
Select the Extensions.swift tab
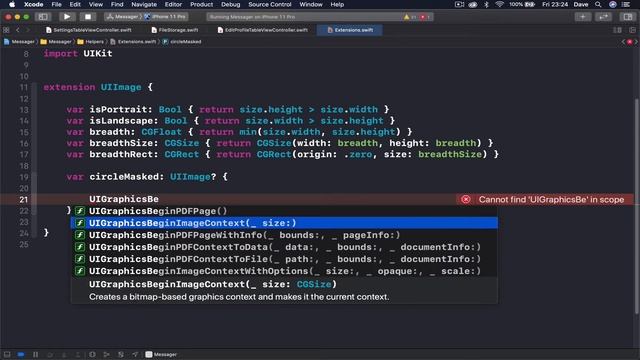(x=350, y=30)
